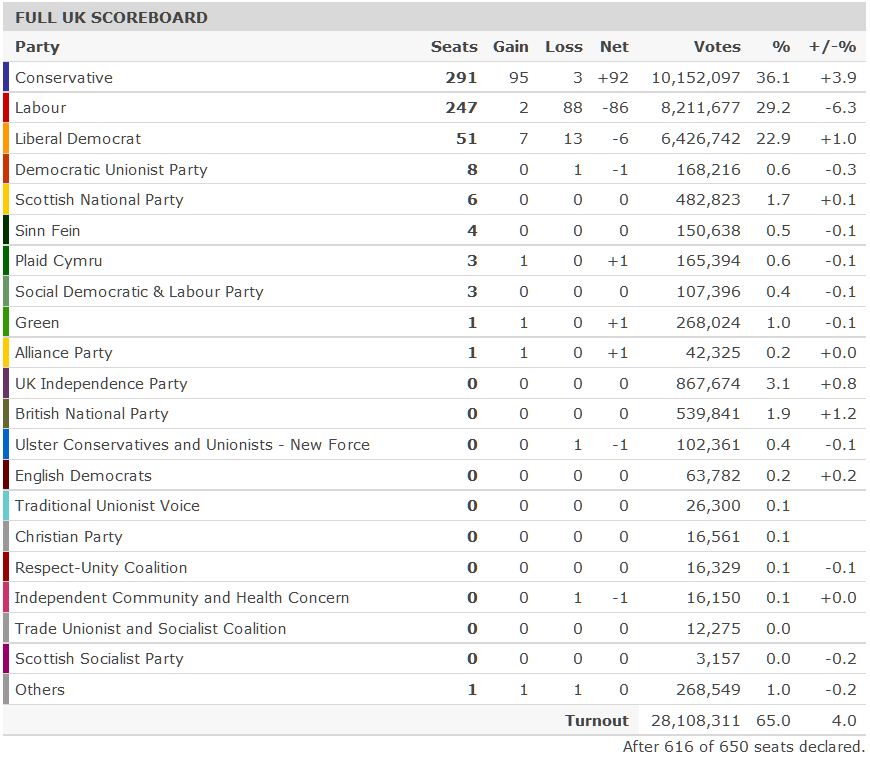This screenshot has height=760, width=870.
Task: Select the Christian Party label
Action: click(68, 537)
